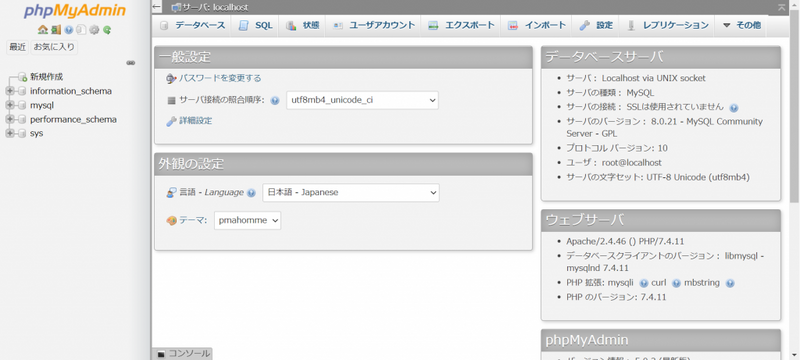The image size is (800, 360).
Task: Click 'Localhost via UNIX socket' text
Action: (x=654, y=79)
